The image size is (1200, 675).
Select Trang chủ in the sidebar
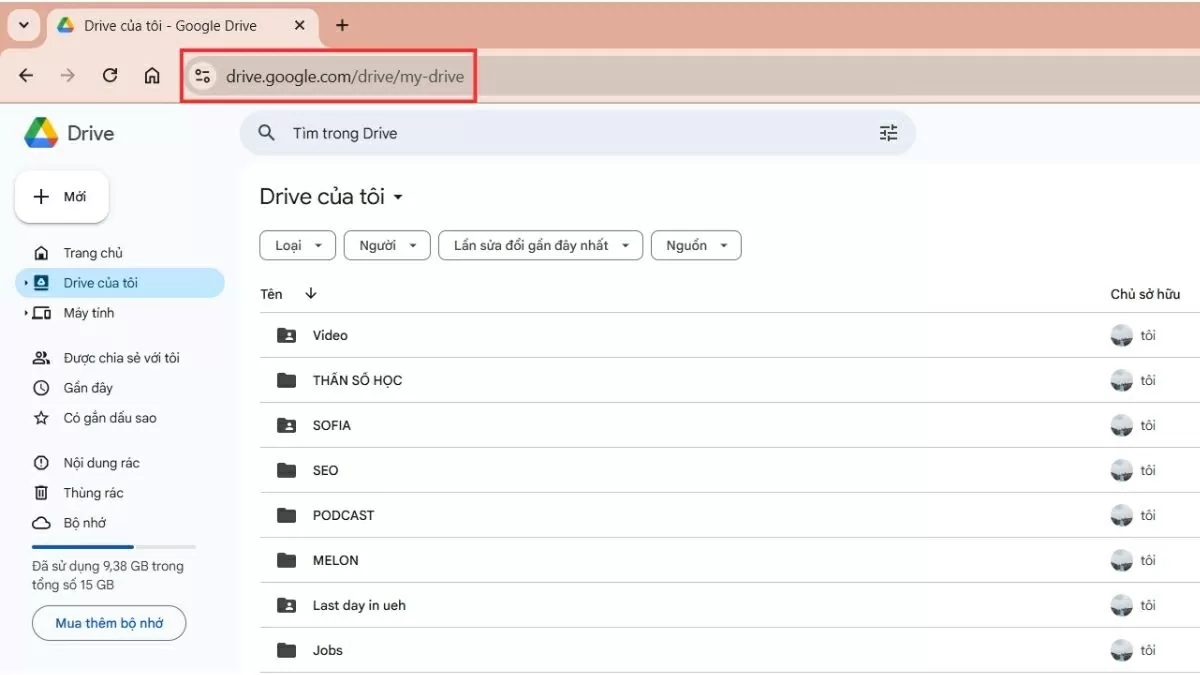tap(93, 253)
